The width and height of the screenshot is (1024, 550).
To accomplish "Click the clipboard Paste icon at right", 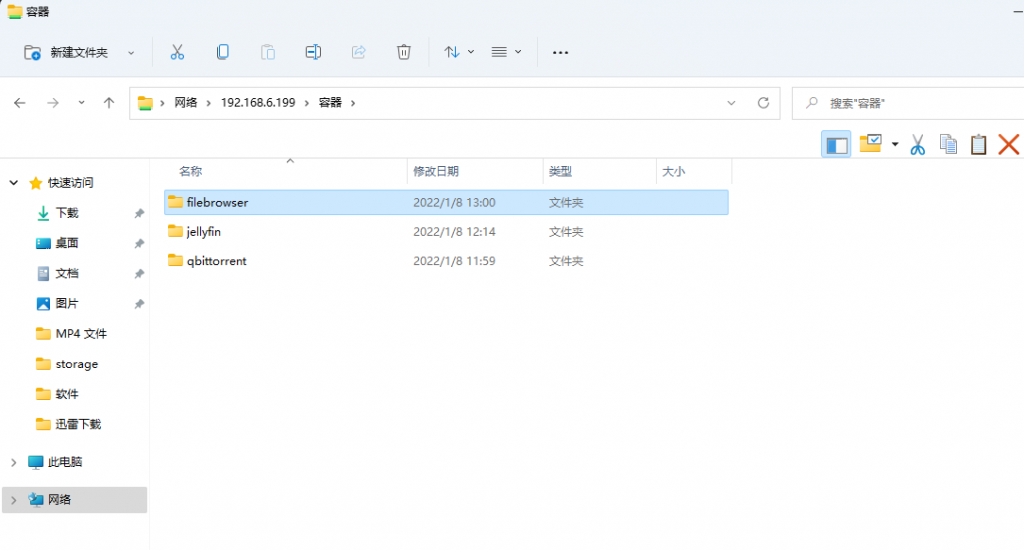I will coord(978,144).
